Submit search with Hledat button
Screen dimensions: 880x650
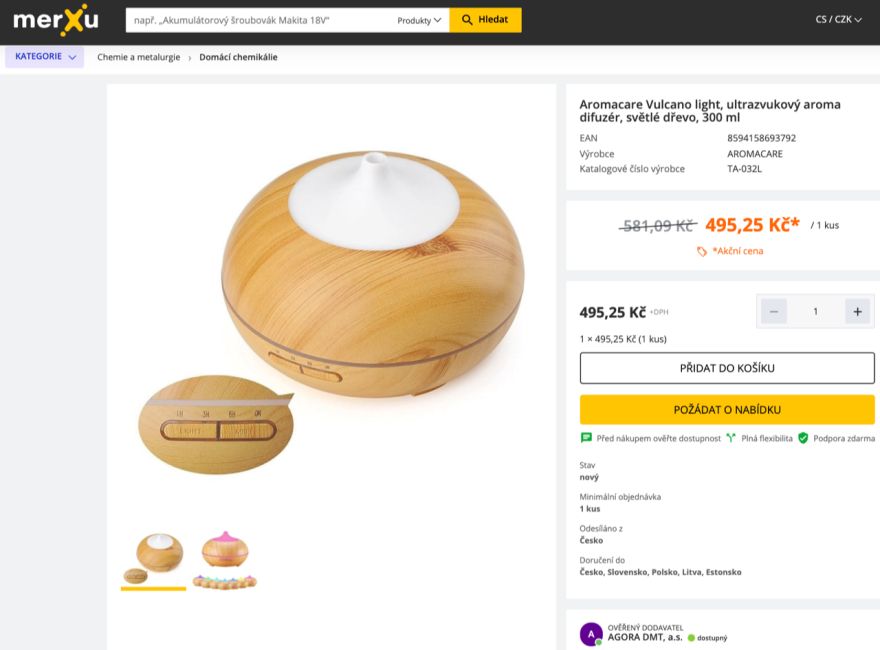tap(485, 20)
